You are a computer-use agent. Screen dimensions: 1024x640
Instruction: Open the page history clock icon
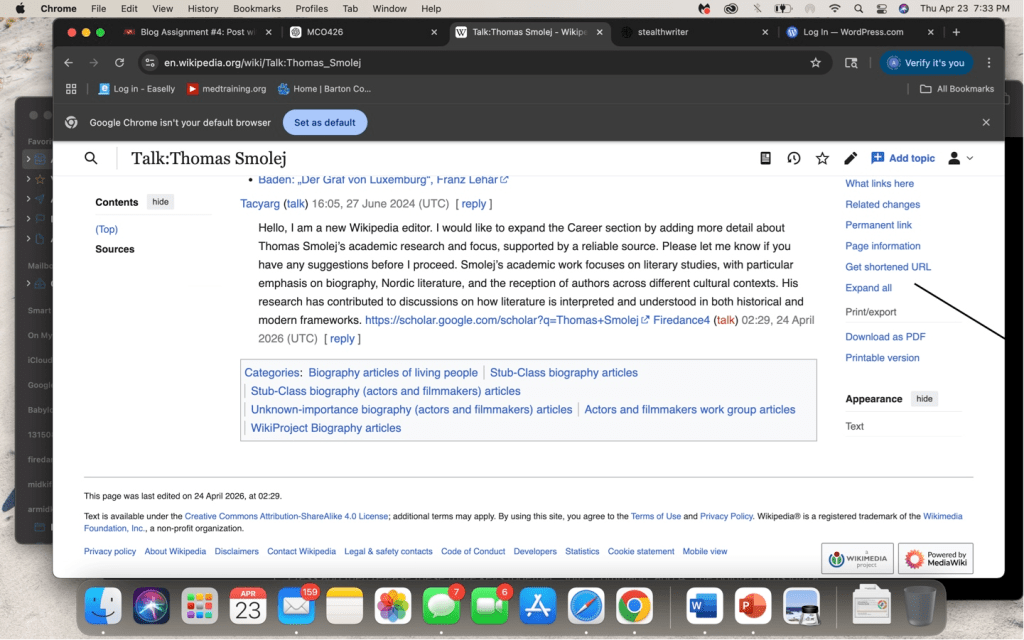point(794,158)
